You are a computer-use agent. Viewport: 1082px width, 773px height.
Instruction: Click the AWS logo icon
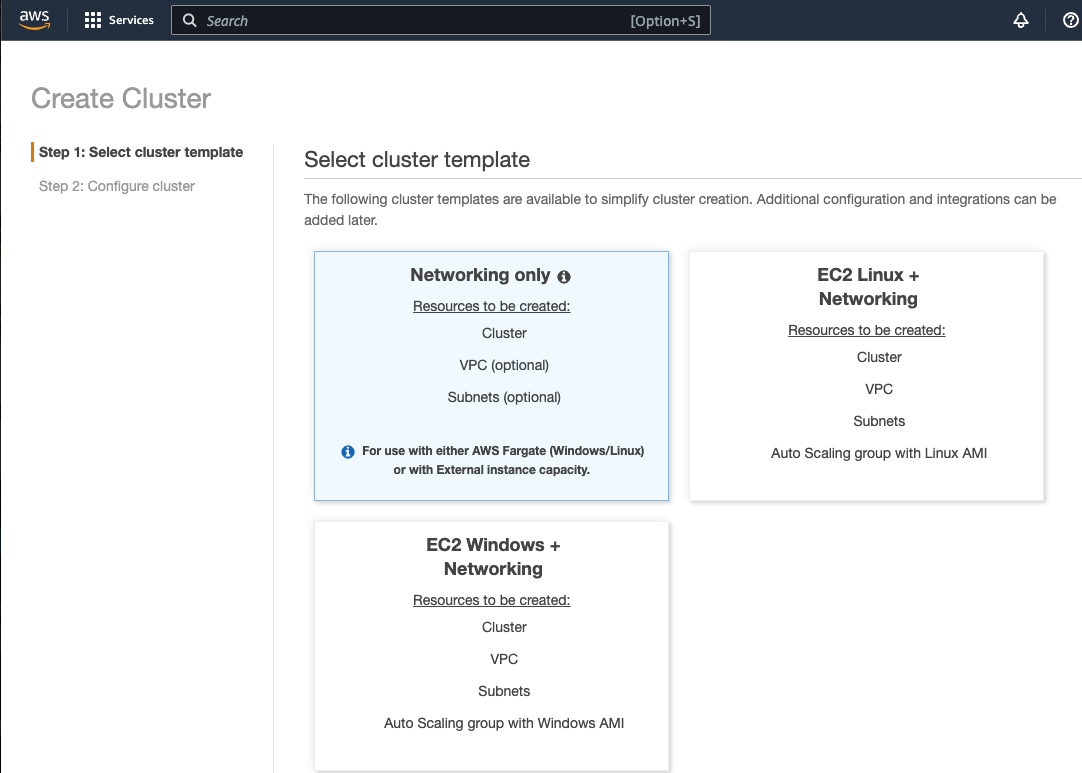point(34,20)
